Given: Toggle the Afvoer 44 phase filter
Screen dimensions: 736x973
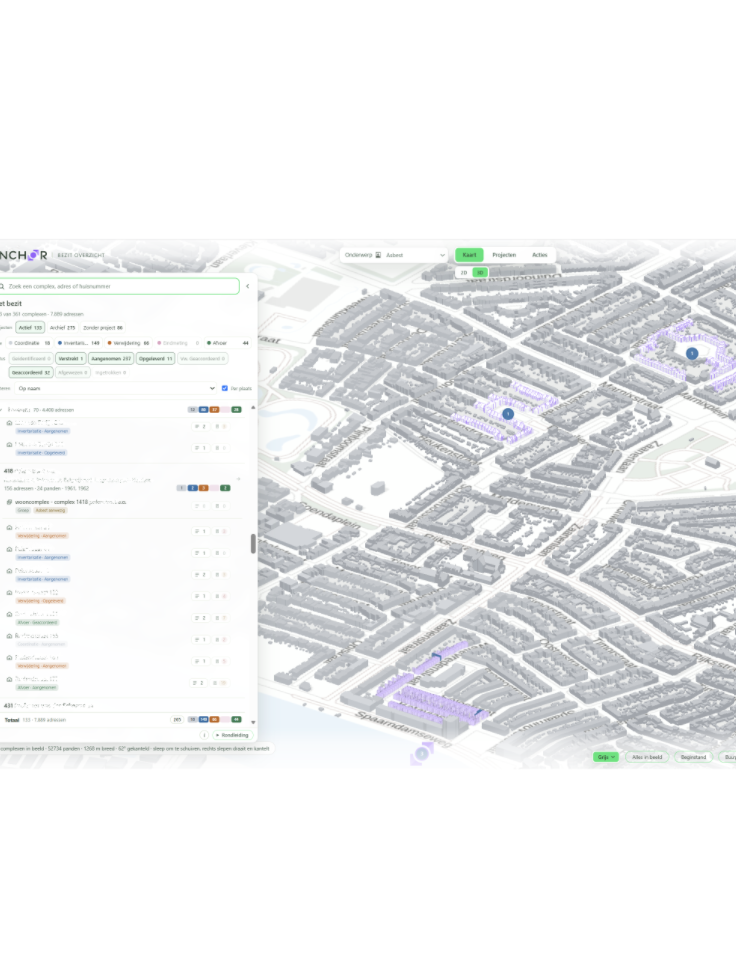Looking at the screenshot, I should click(227, 343).
